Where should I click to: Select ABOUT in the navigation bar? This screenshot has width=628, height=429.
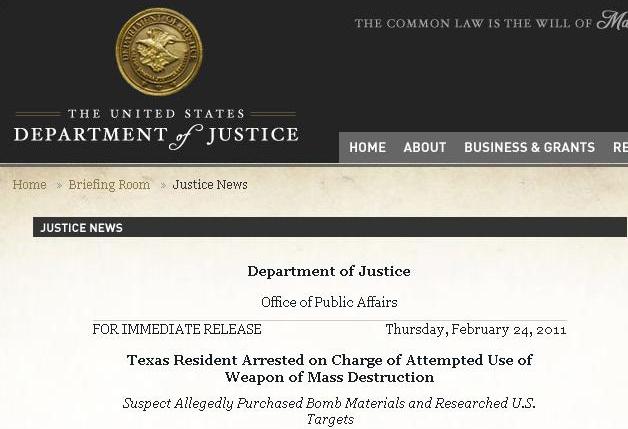tap(424, 147)
